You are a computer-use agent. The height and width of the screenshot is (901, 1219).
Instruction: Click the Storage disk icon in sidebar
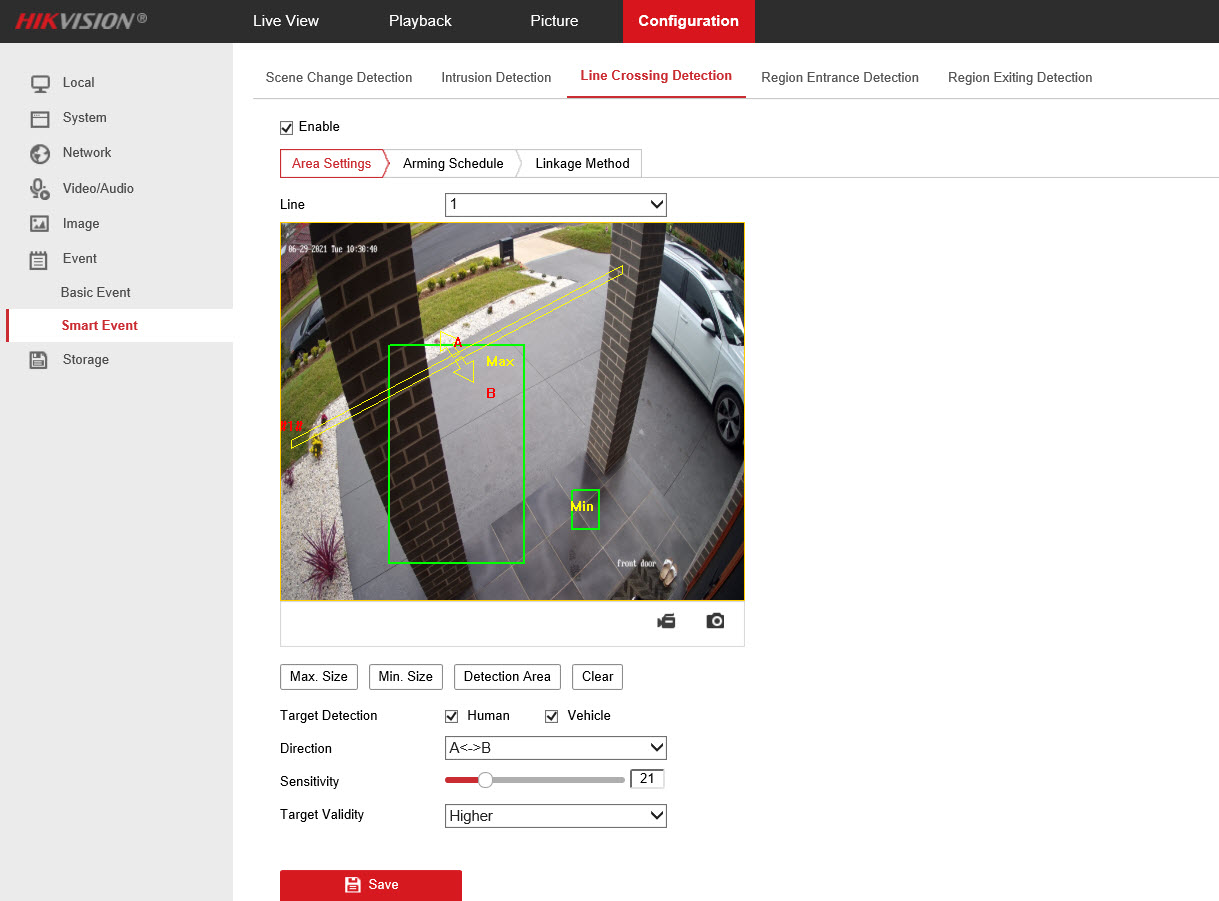coord(39,360)
